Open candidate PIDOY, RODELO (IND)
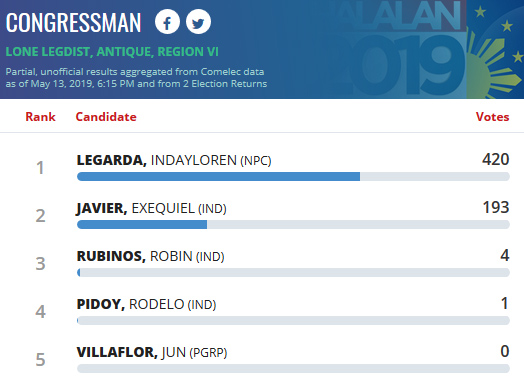524x385 pixels. click(146, 304)
